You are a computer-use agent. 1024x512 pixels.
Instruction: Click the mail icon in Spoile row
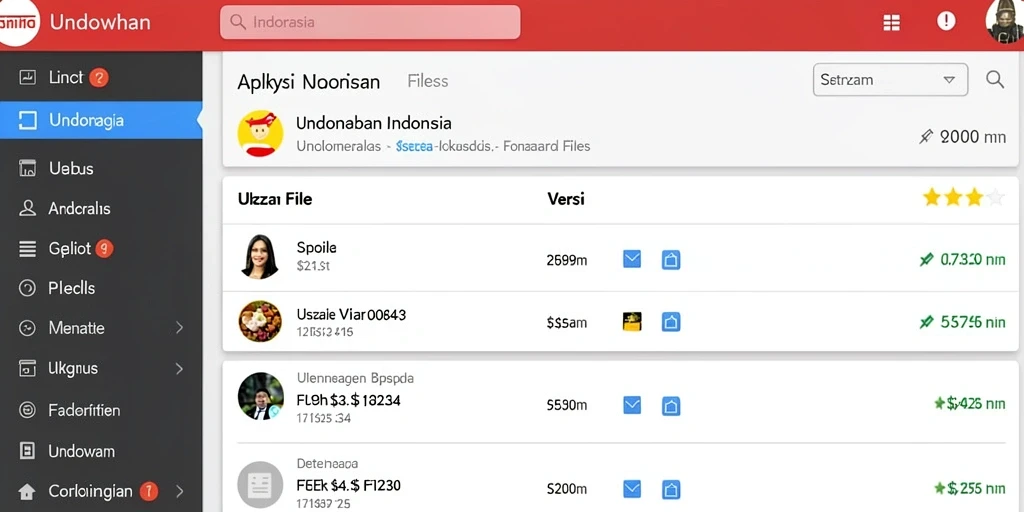click(632, 259)
